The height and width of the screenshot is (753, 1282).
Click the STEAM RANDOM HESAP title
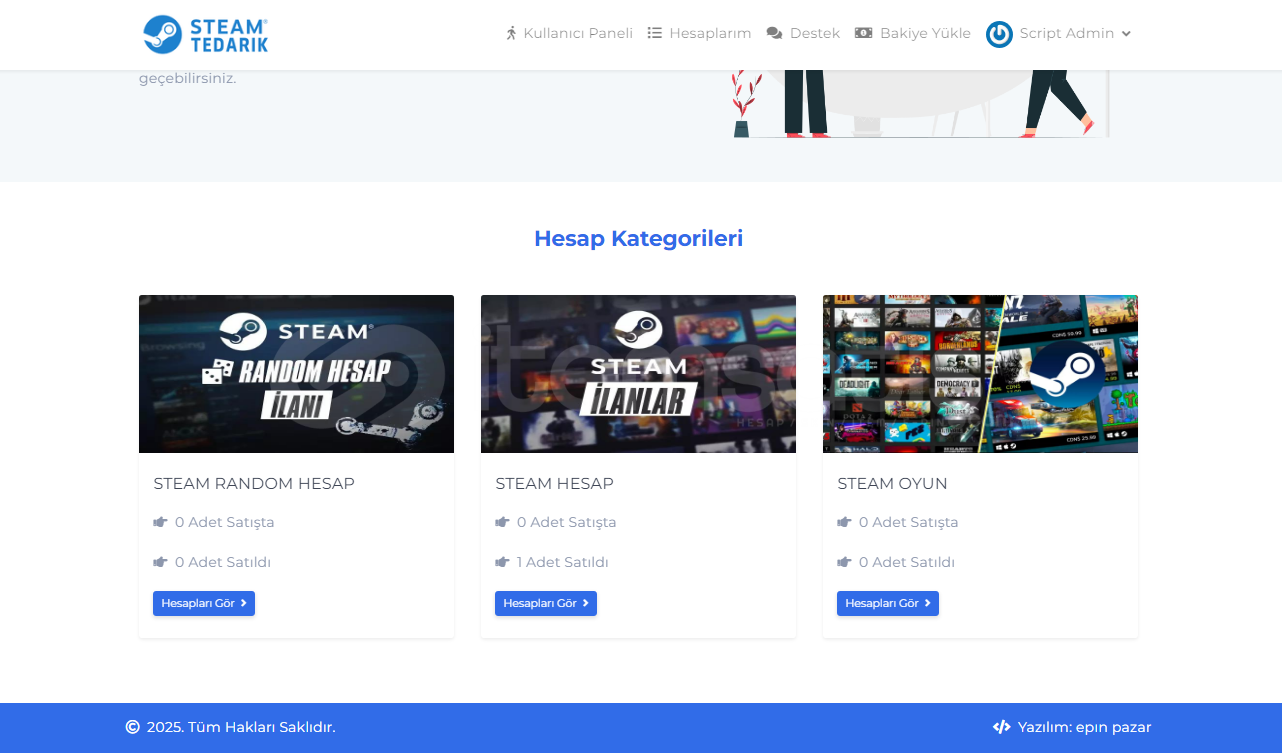(254, 484)
